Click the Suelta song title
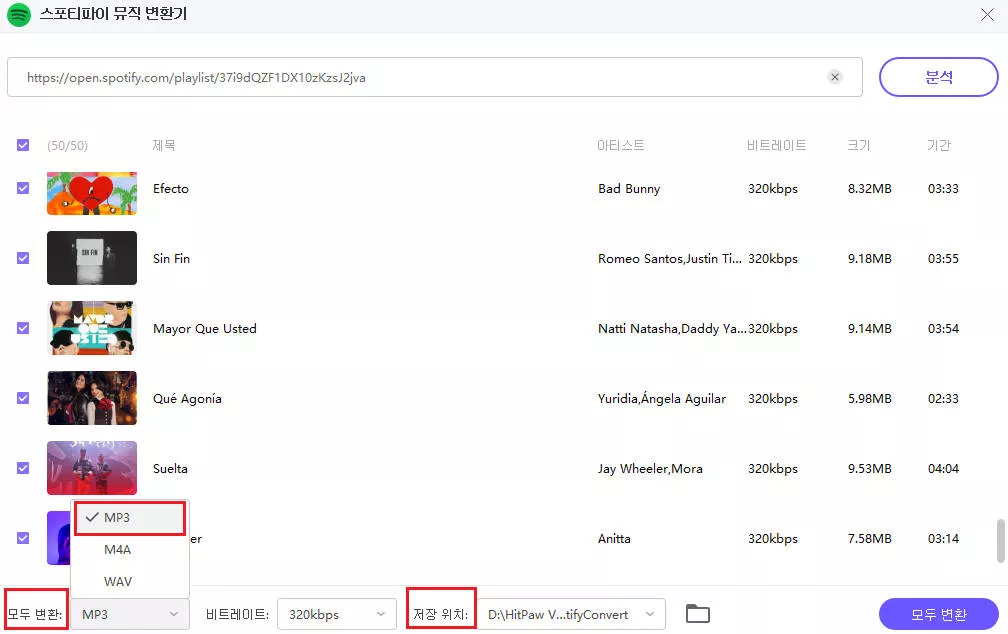Screen dimensions: 1008x634 170,468
